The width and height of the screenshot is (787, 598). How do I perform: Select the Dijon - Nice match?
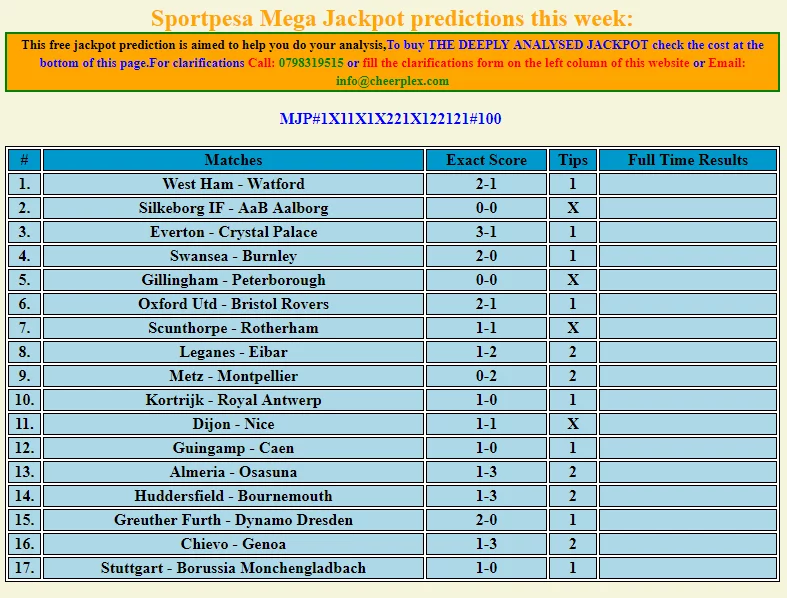(x=233, y=424)
